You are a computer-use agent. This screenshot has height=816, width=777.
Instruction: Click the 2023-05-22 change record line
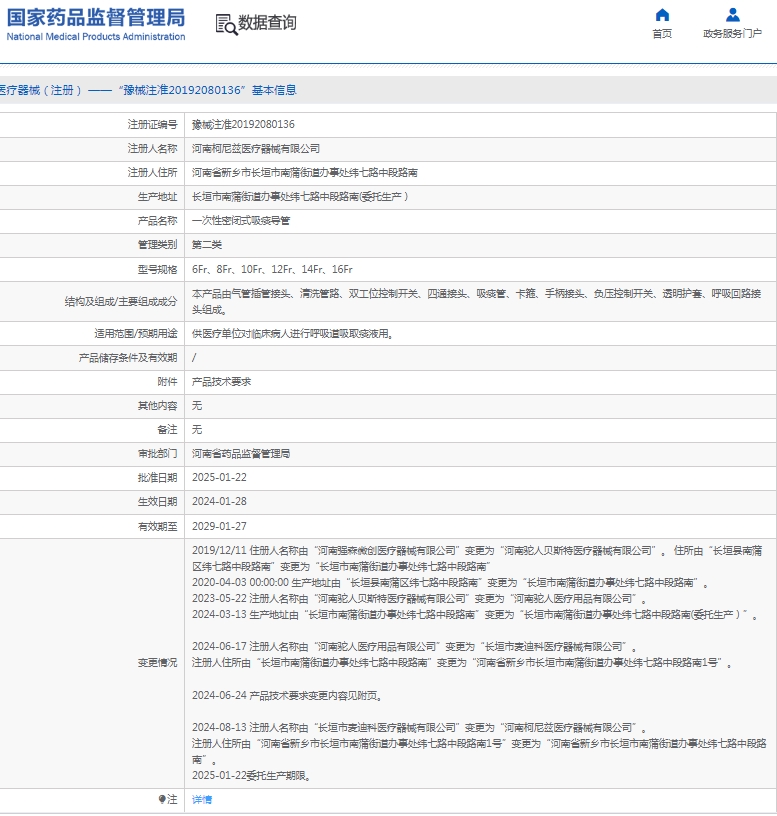(x=419, y=598)
